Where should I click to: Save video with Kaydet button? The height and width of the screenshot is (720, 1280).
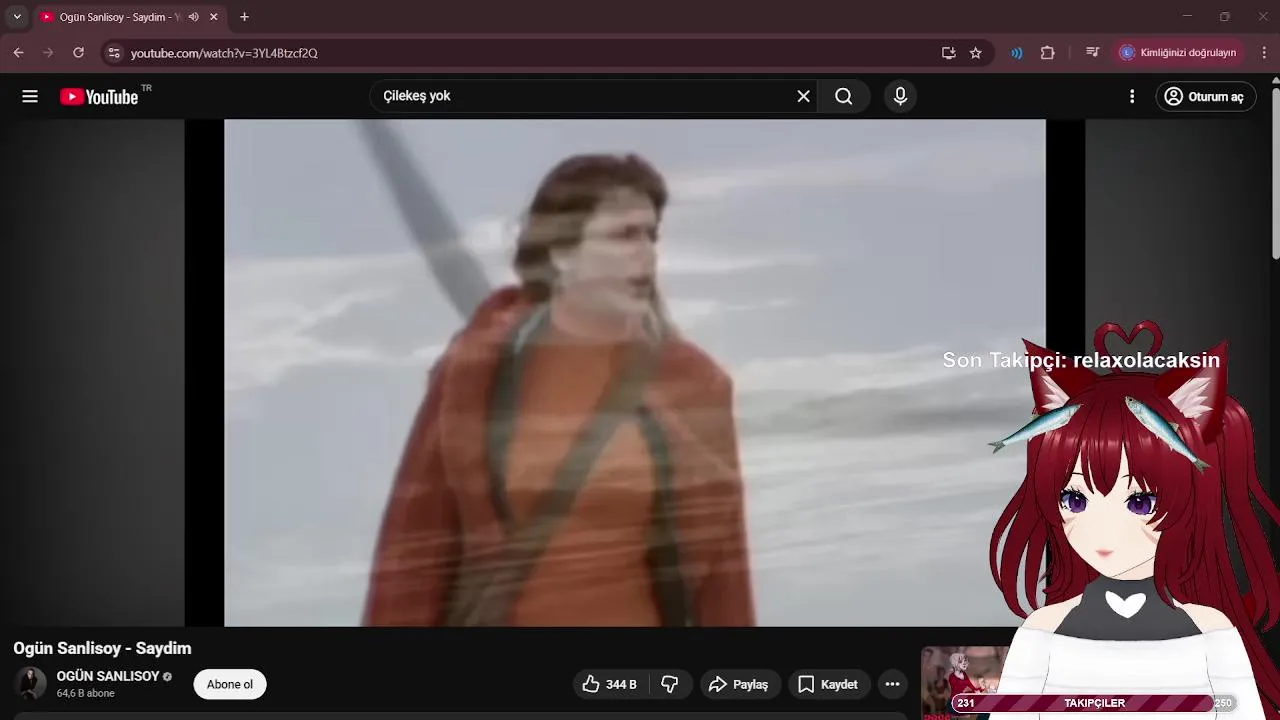[x=828, y=684]
